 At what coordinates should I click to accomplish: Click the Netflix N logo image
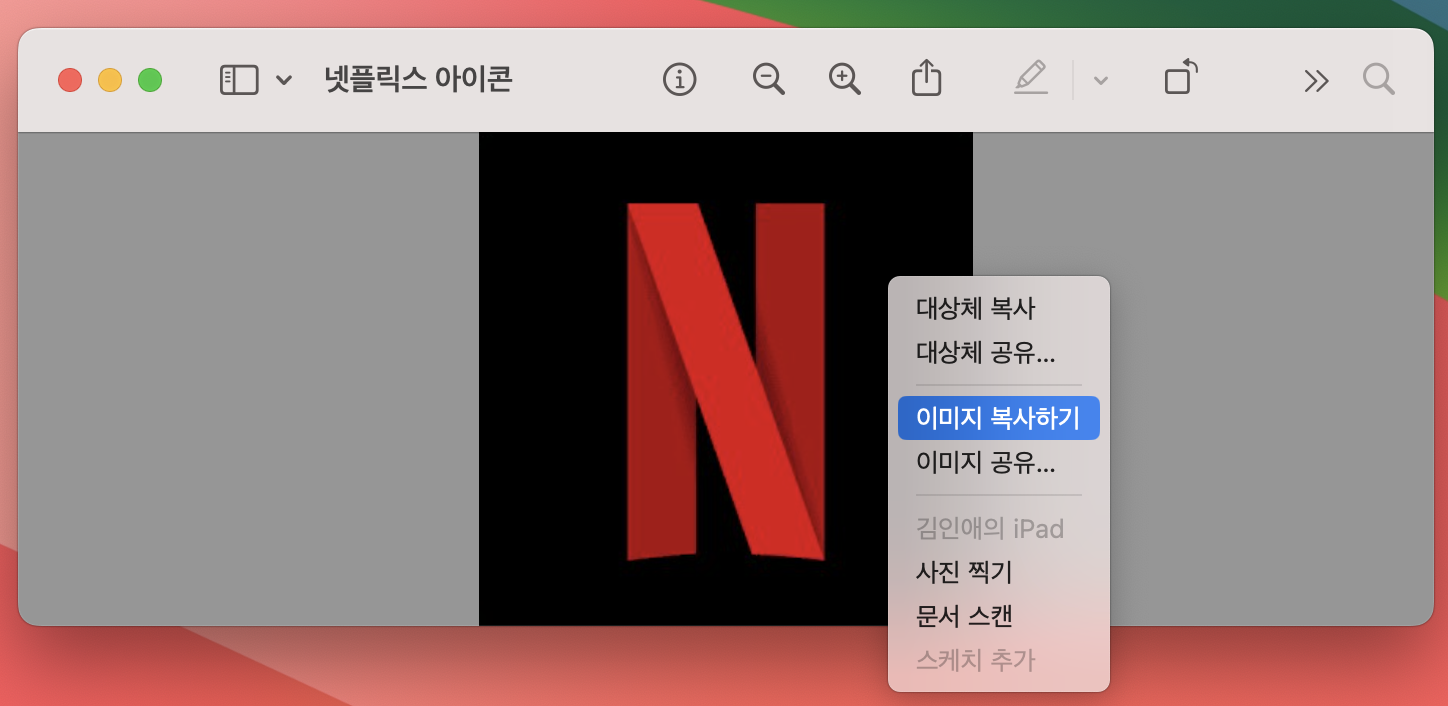726,380
